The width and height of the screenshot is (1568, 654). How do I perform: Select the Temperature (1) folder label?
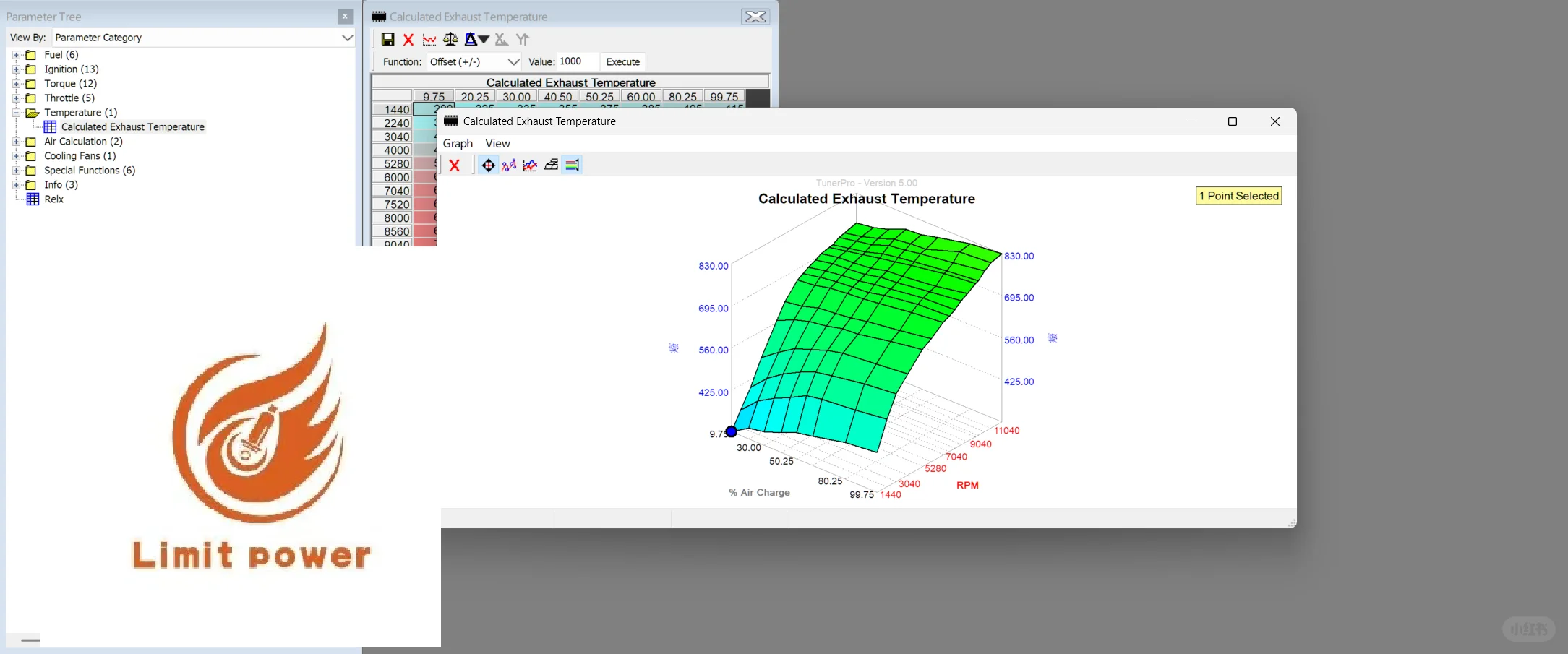80,113
